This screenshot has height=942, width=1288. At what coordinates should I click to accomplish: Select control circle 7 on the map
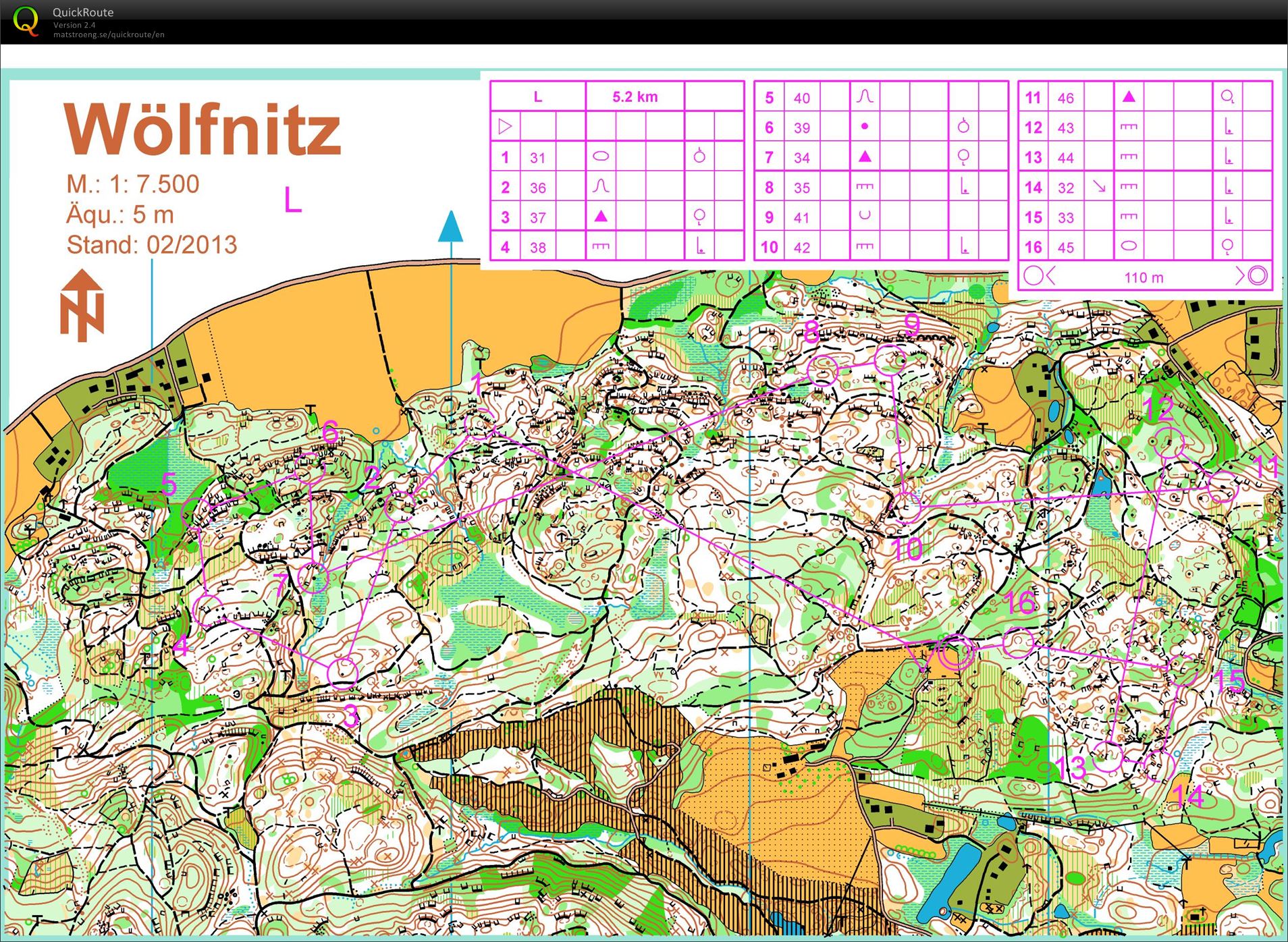[313, 578]
